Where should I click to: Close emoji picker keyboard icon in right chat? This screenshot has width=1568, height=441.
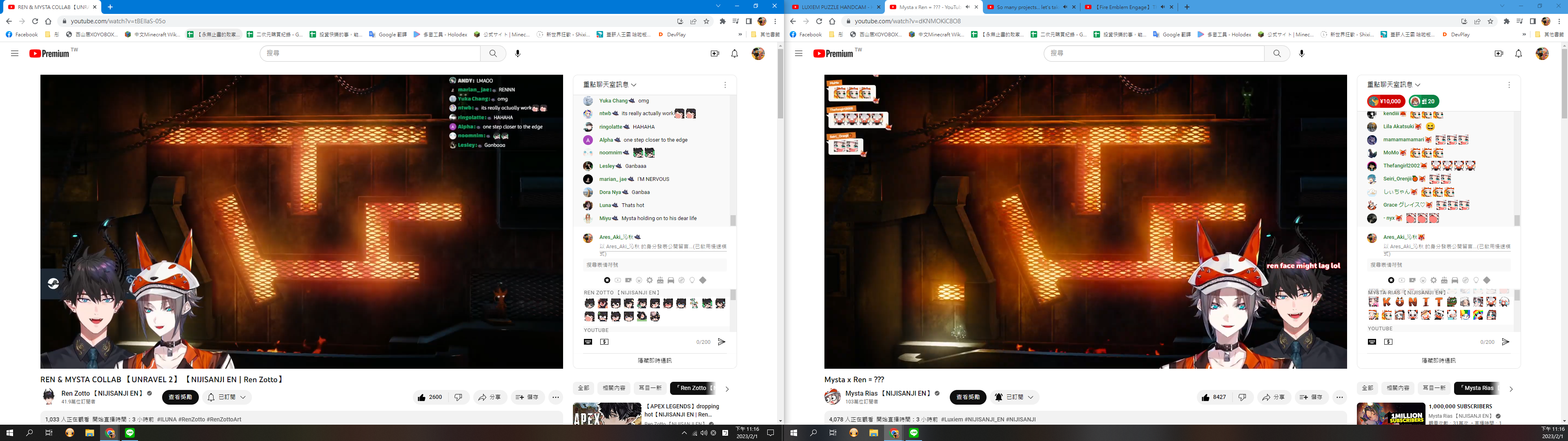(x=1372, y=342)
